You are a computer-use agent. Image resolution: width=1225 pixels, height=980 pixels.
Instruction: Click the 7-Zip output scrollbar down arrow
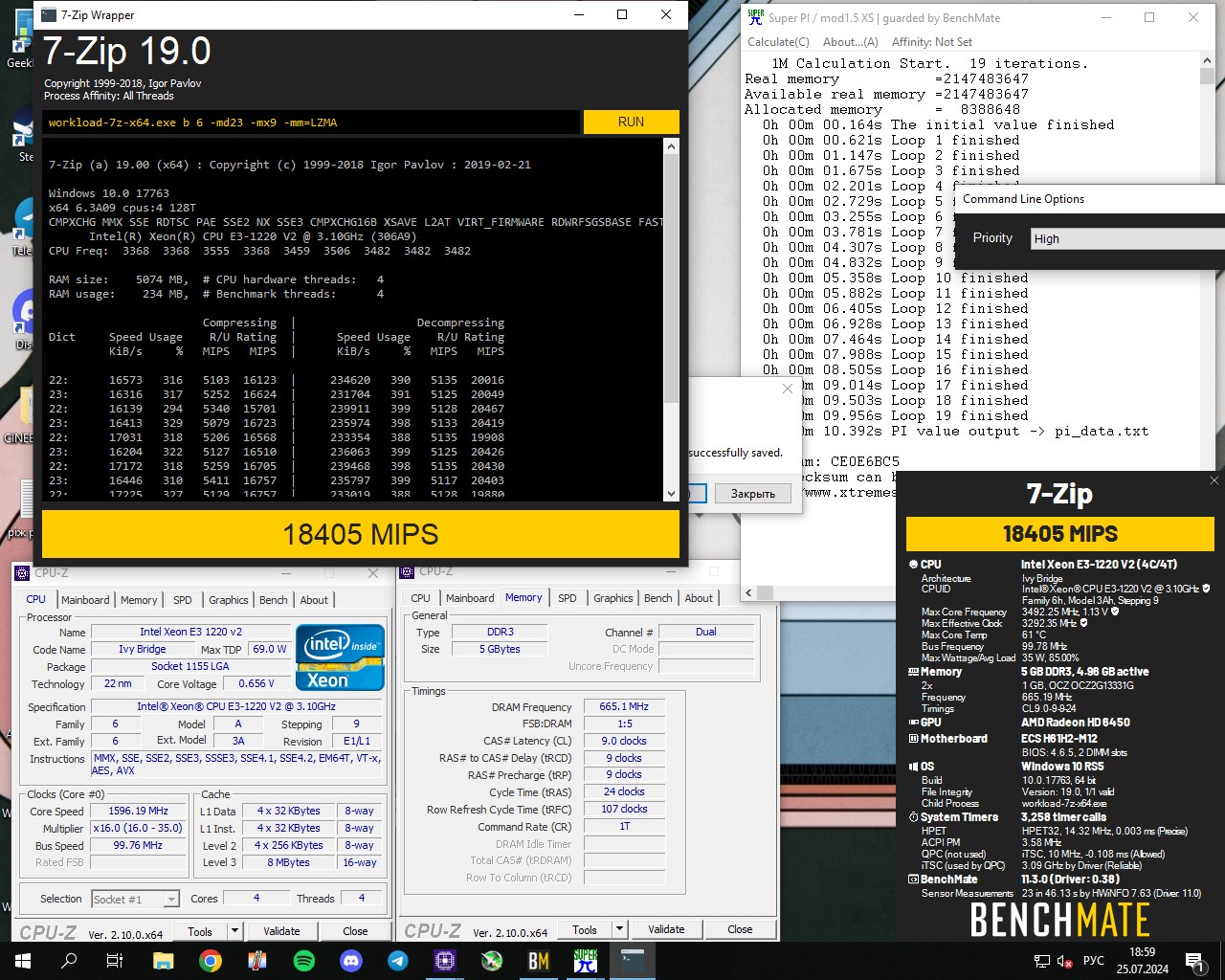[671, 493]
